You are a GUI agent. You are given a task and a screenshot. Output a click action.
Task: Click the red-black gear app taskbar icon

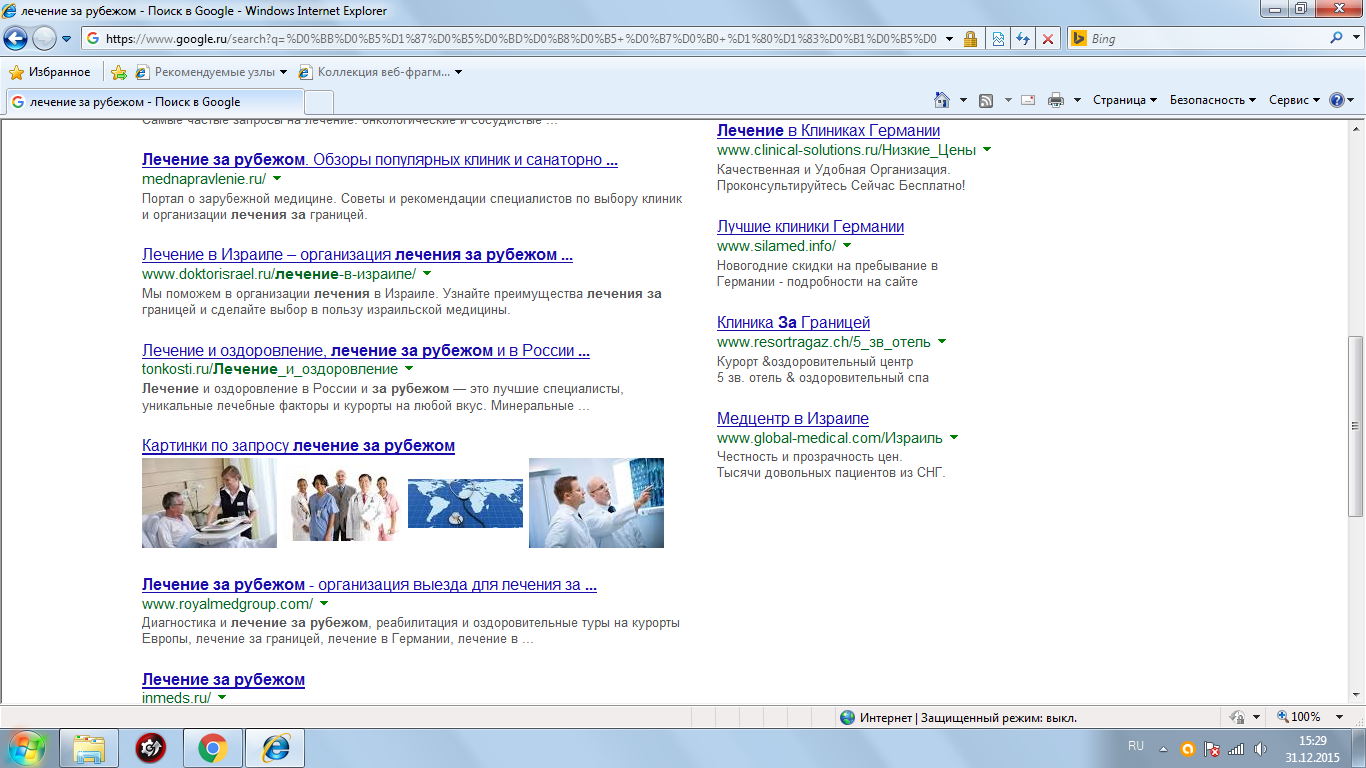pos(150,748)
